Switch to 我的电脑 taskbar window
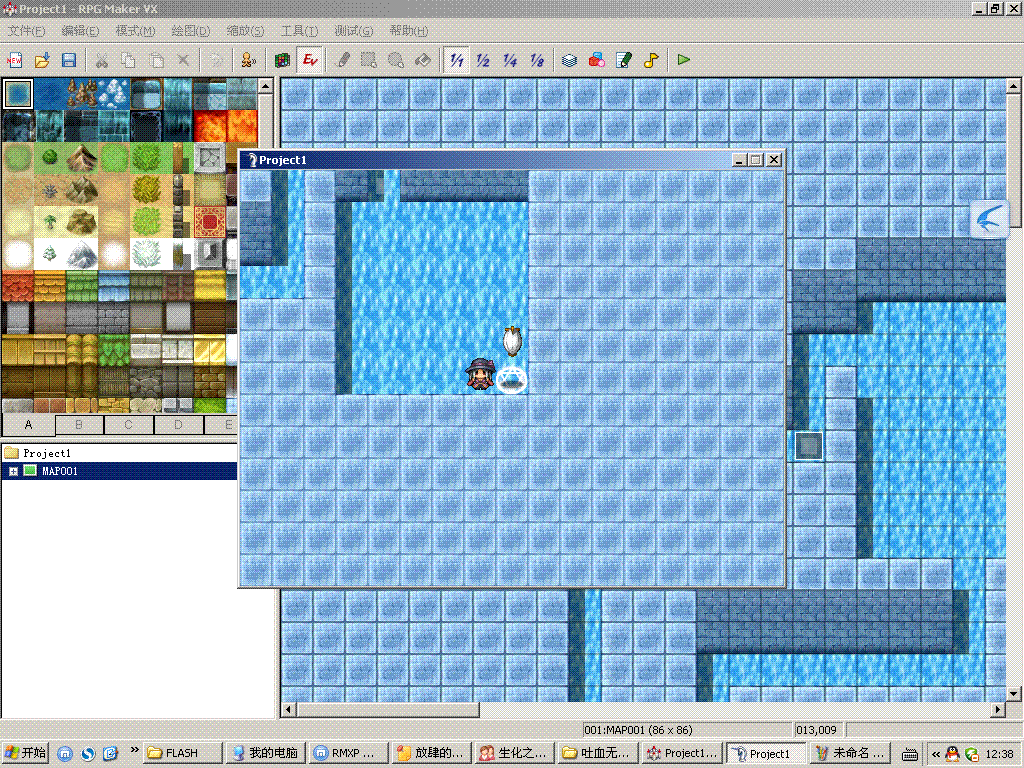The image size is (1024, 768). coord(266,753)
